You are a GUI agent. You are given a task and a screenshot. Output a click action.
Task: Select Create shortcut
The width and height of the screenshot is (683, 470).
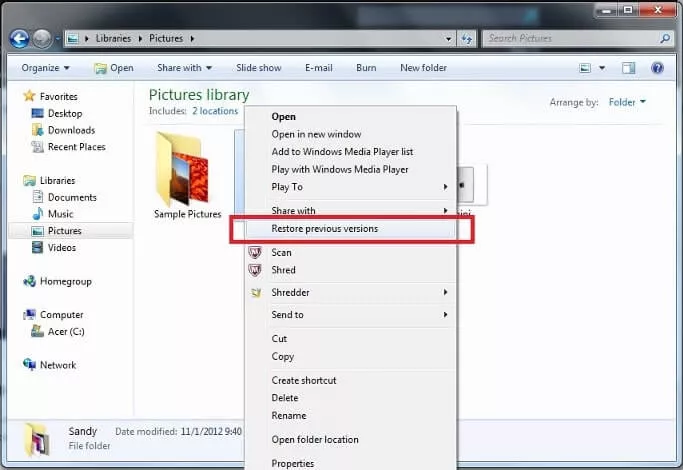[351, 380]
